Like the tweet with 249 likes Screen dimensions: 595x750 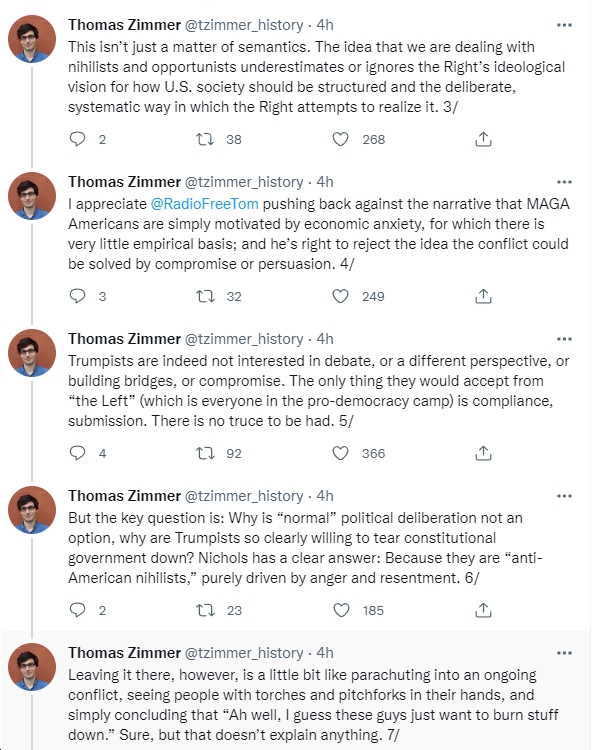click(340, 296)
